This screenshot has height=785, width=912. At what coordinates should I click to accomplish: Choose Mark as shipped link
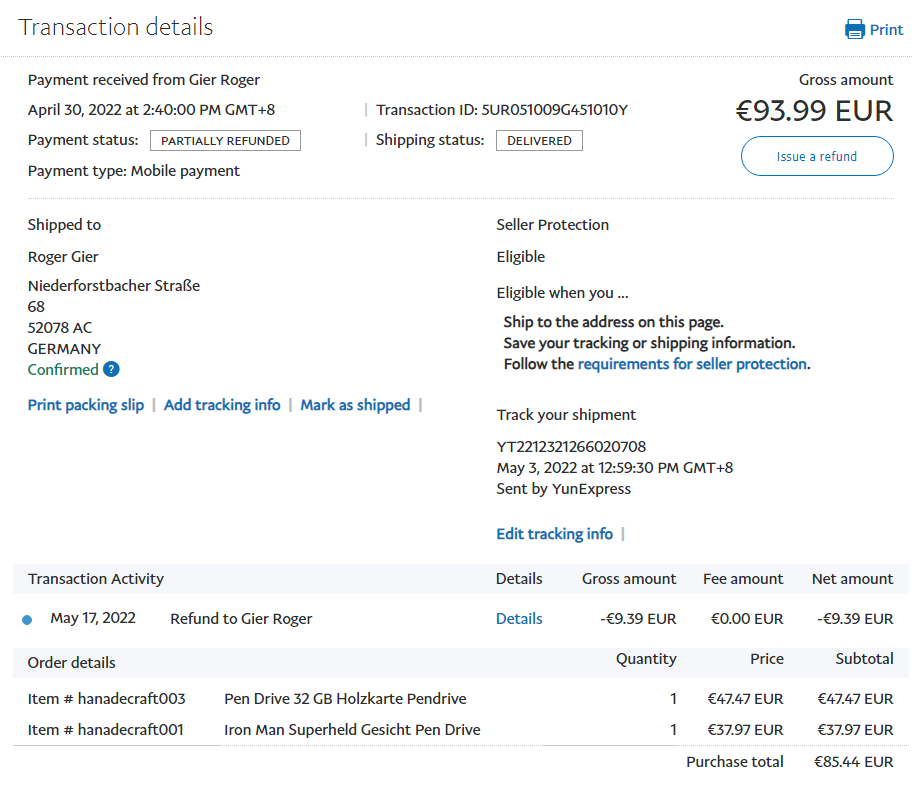click(x=355, y=405)
